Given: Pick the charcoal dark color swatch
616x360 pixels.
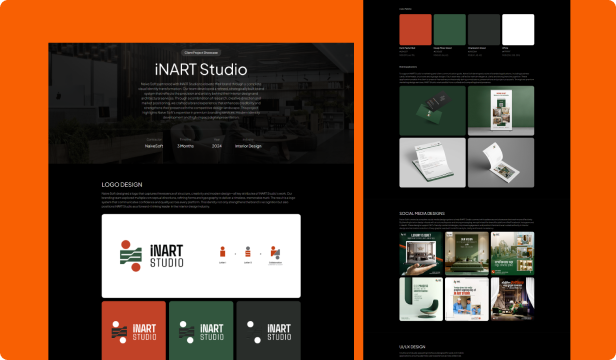Looking at the screenshot, I should click(x=484, y=29).
